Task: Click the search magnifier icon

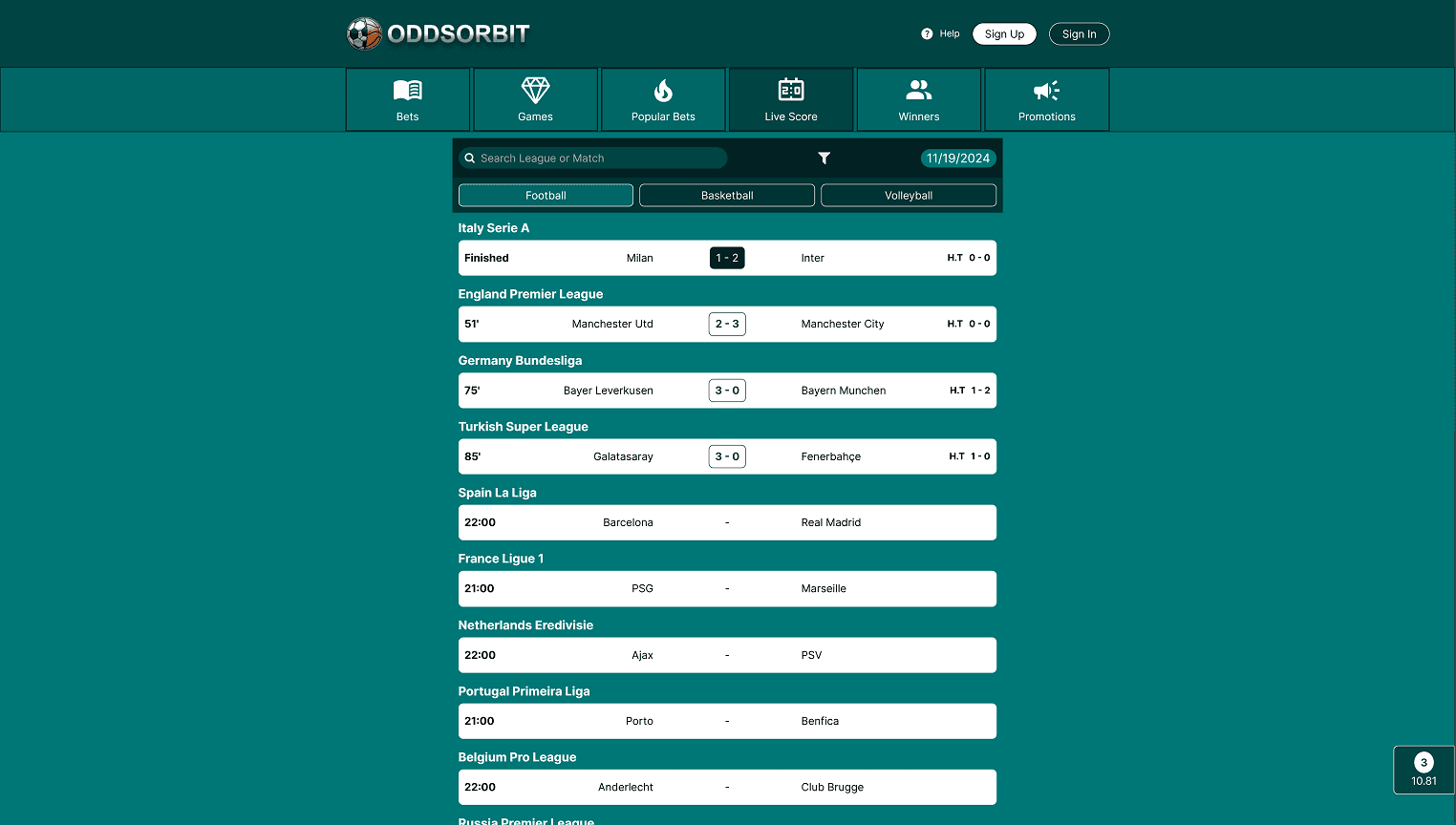Action: 470,159
